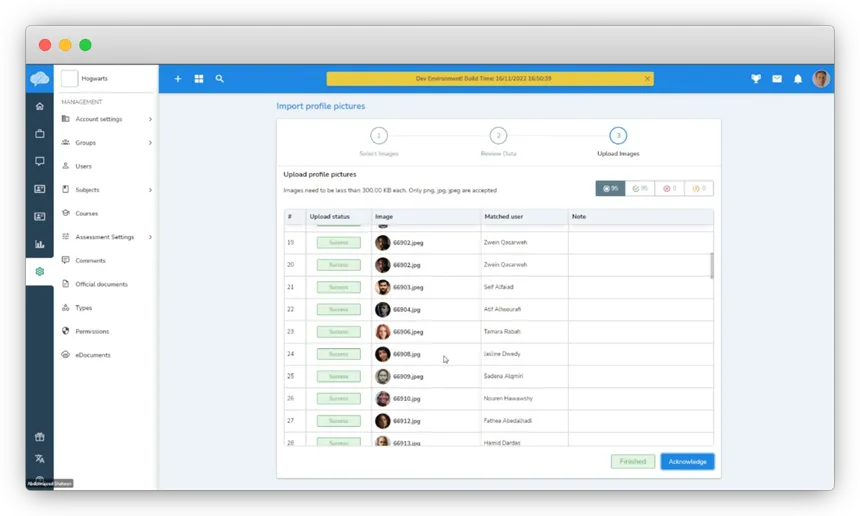Image resolution: width=860 pixels, height=516 pixels.
Task: Click the Acknowledge button
Action: coord(687,462)
